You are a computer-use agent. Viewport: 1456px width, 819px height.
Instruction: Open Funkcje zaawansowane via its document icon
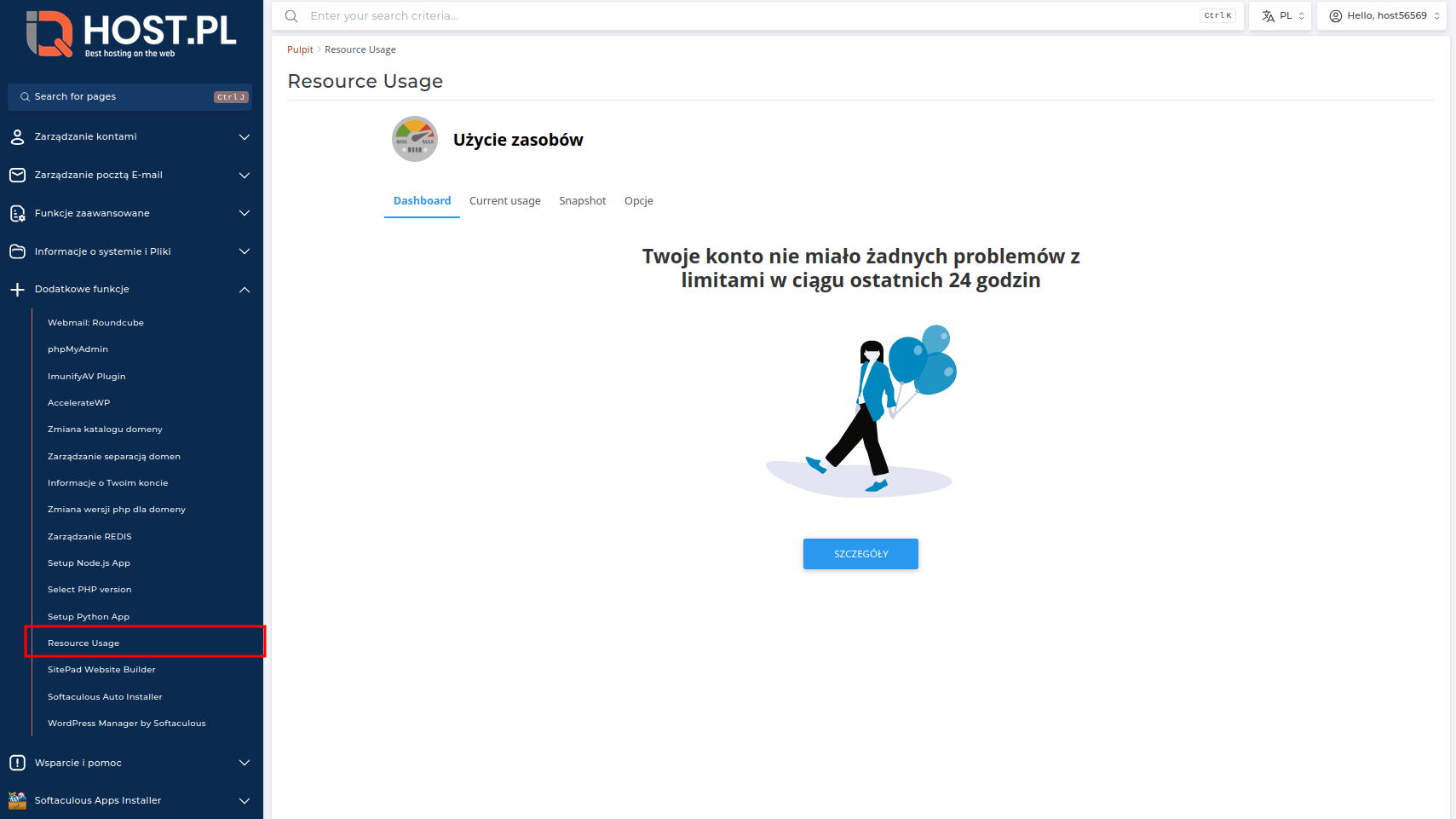pos(17,213)
